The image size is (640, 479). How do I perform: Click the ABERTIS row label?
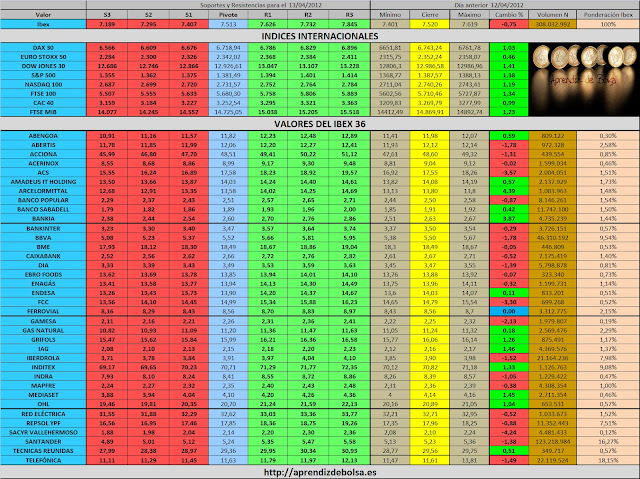click(43, 145)
